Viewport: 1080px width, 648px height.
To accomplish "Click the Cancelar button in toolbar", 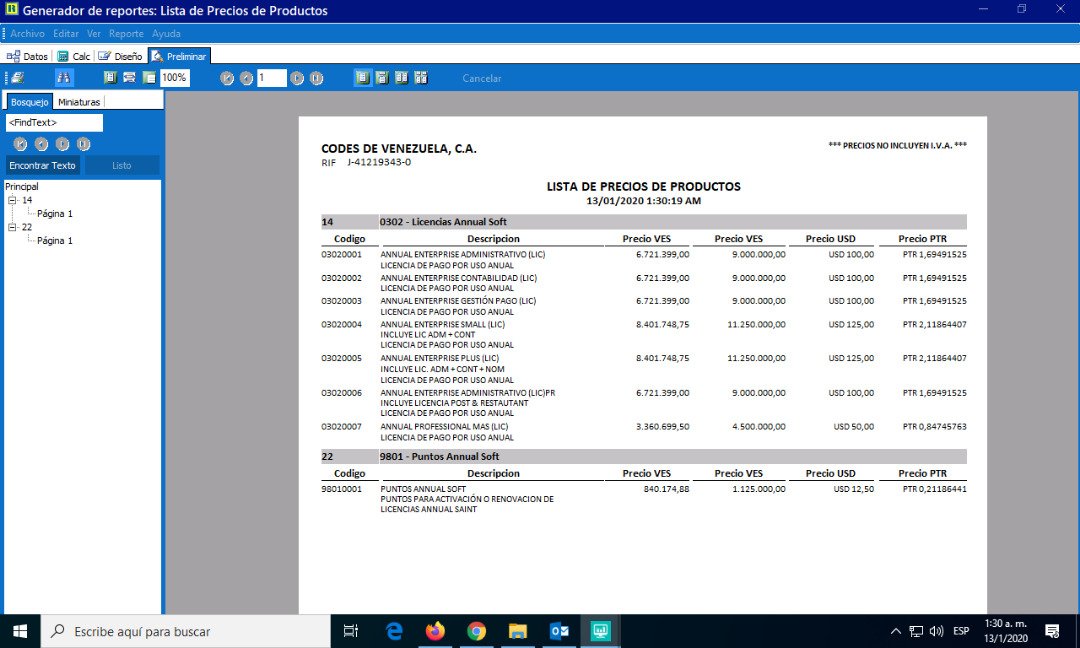I will coord(481,79).
